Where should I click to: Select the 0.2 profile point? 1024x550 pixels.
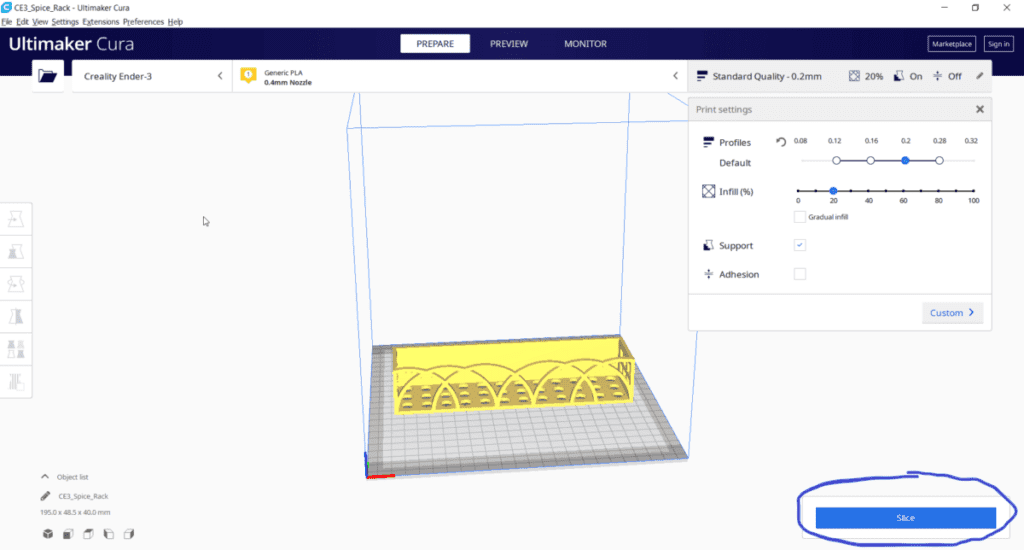(x=905, y=160)
